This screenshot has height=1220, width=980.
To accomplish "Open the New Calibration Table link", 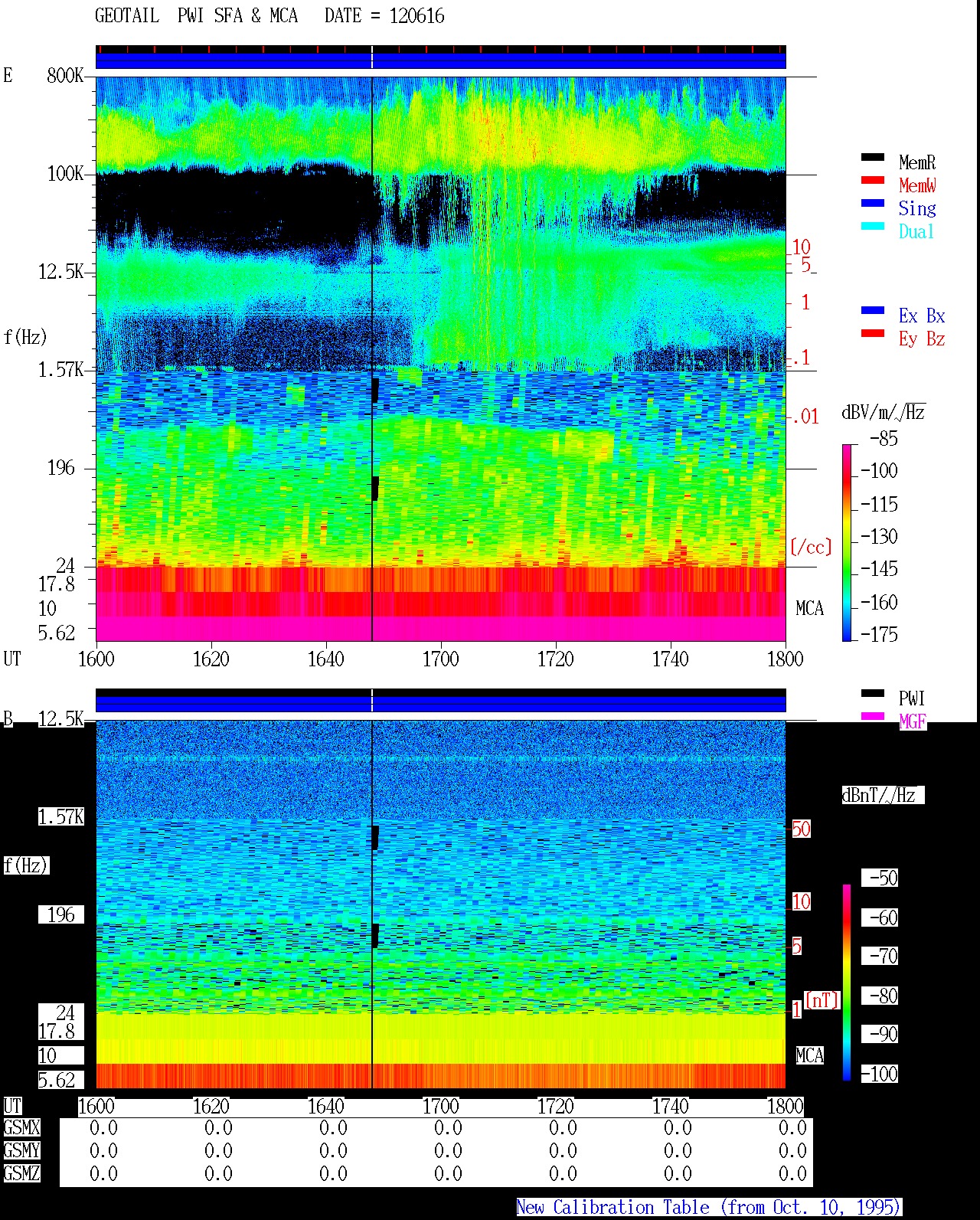I will [709, 1208].
